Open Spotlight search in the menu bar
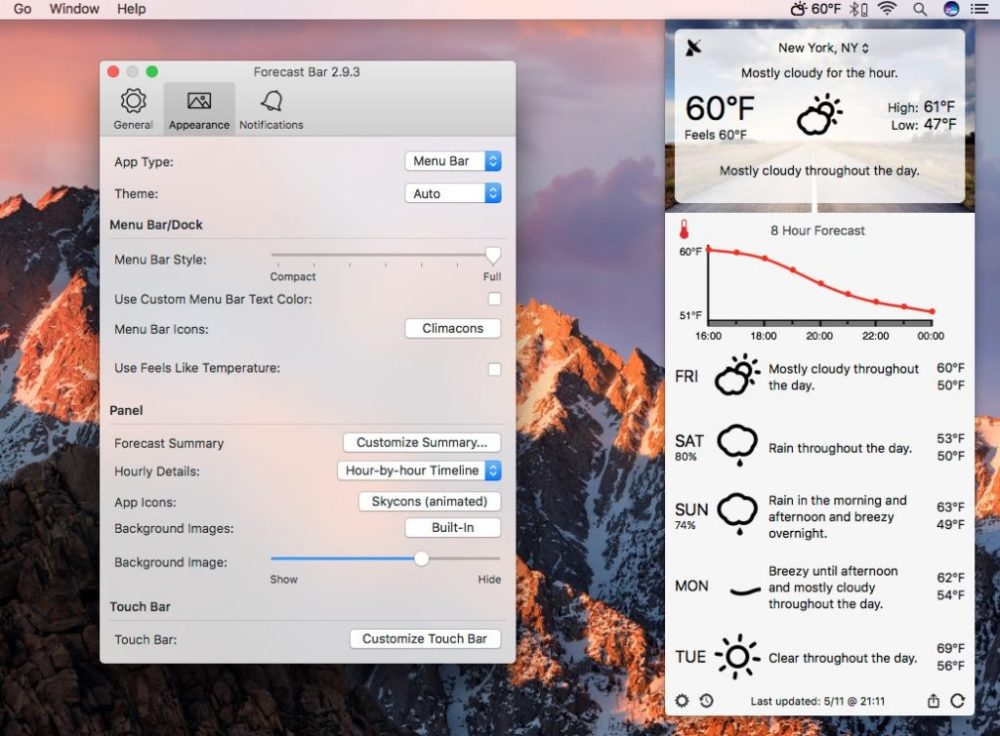1000x736 pixels. [920, 9]
